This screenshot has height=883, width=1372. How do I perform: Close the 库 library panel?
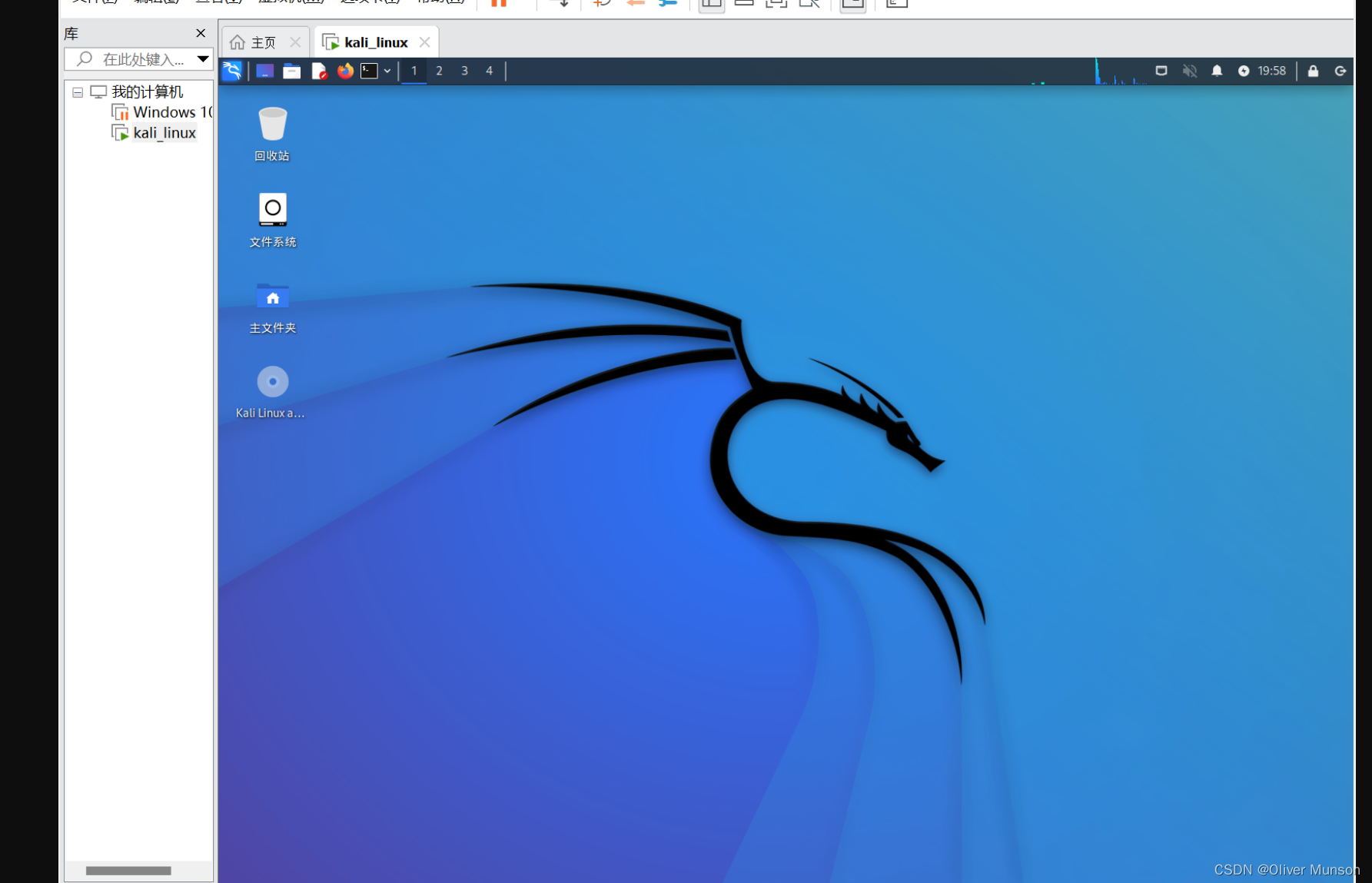pyautogui.click(x=201, y=33)
